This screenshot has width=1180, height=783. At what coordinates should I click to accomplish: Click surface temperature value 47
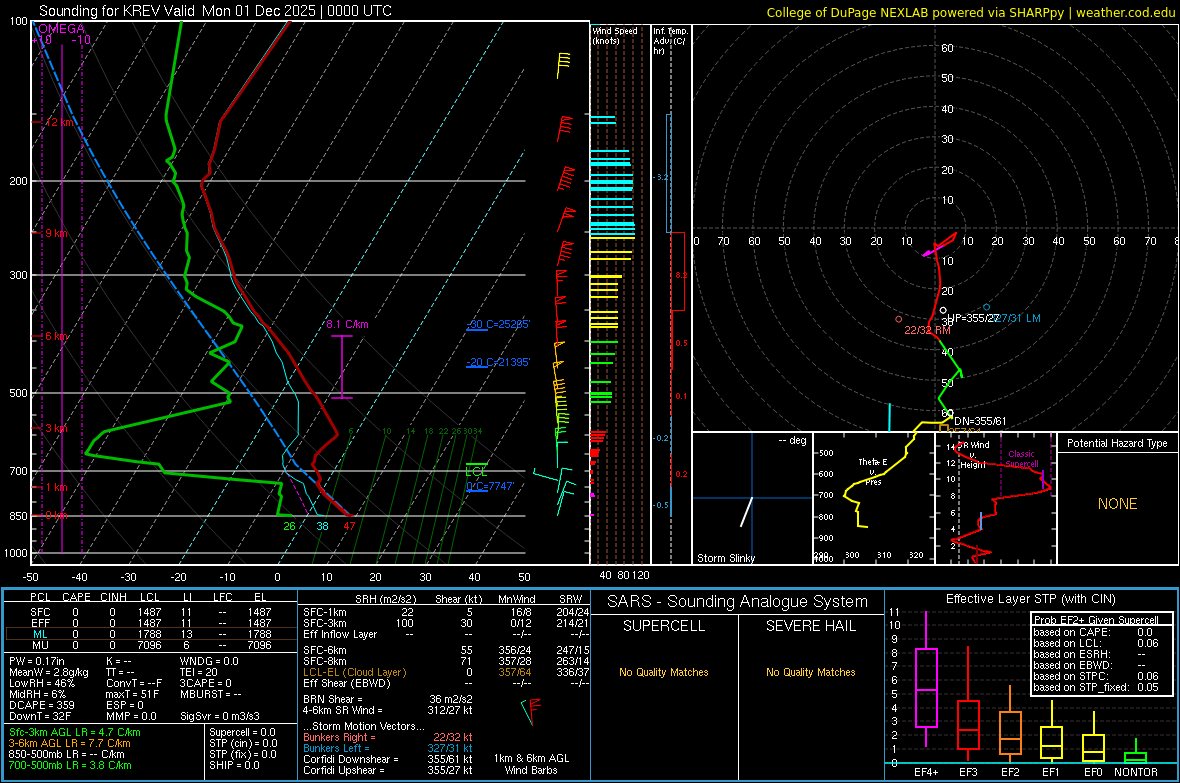(349, 526)
